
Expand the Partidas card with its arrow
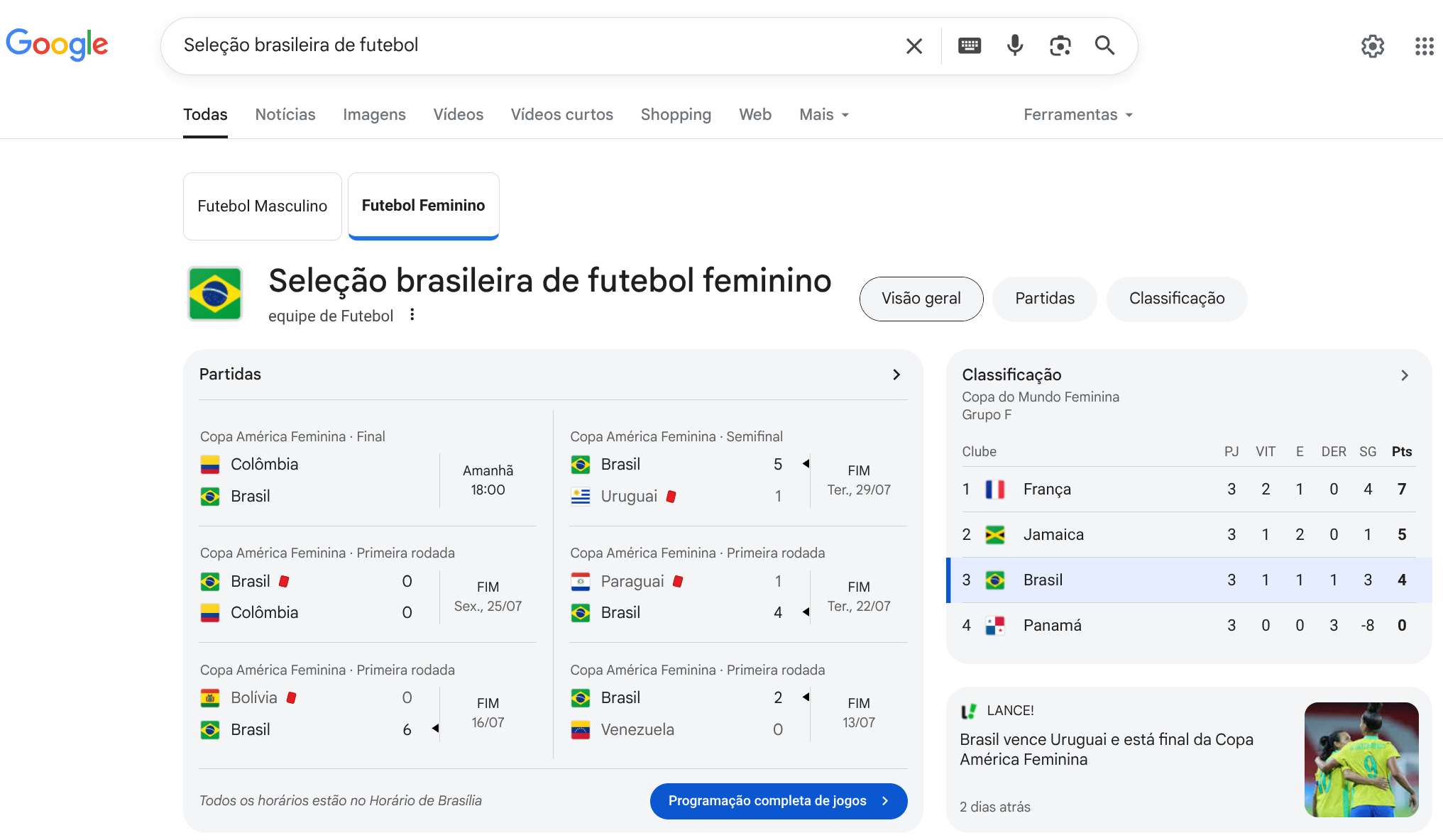tap(896, 375)
